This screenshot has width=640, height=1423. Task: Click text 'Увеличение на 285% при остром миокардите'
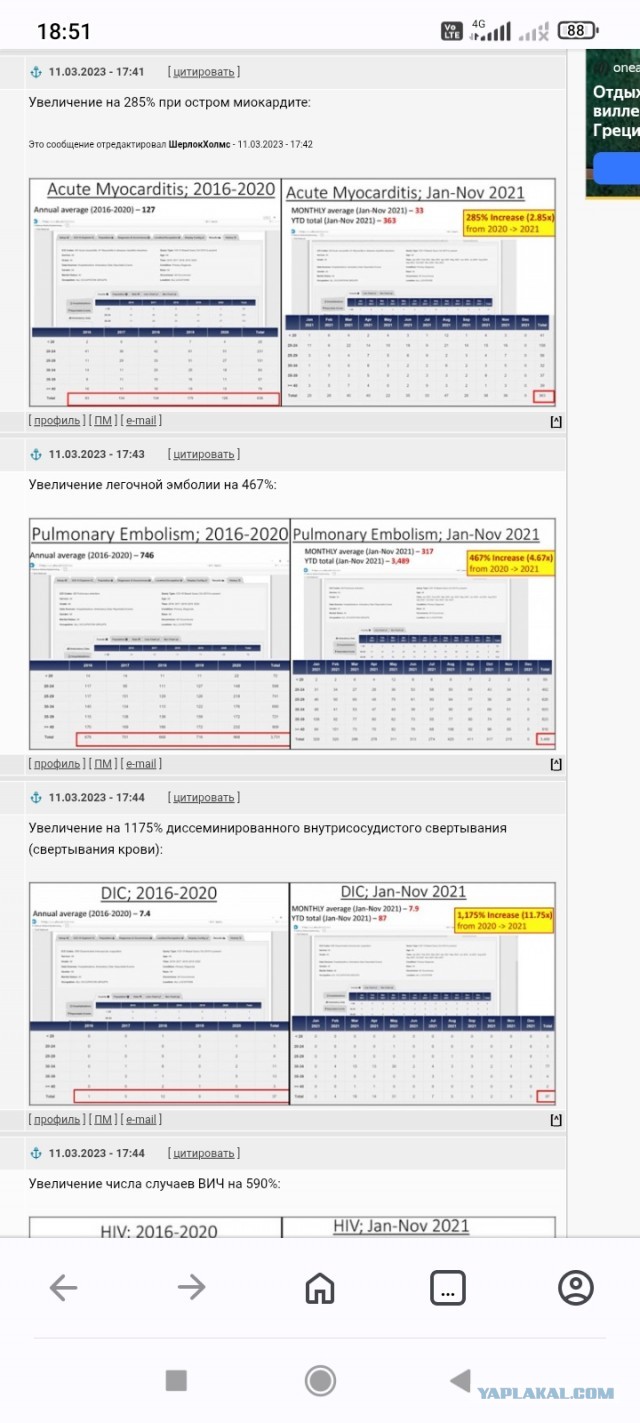170,102
